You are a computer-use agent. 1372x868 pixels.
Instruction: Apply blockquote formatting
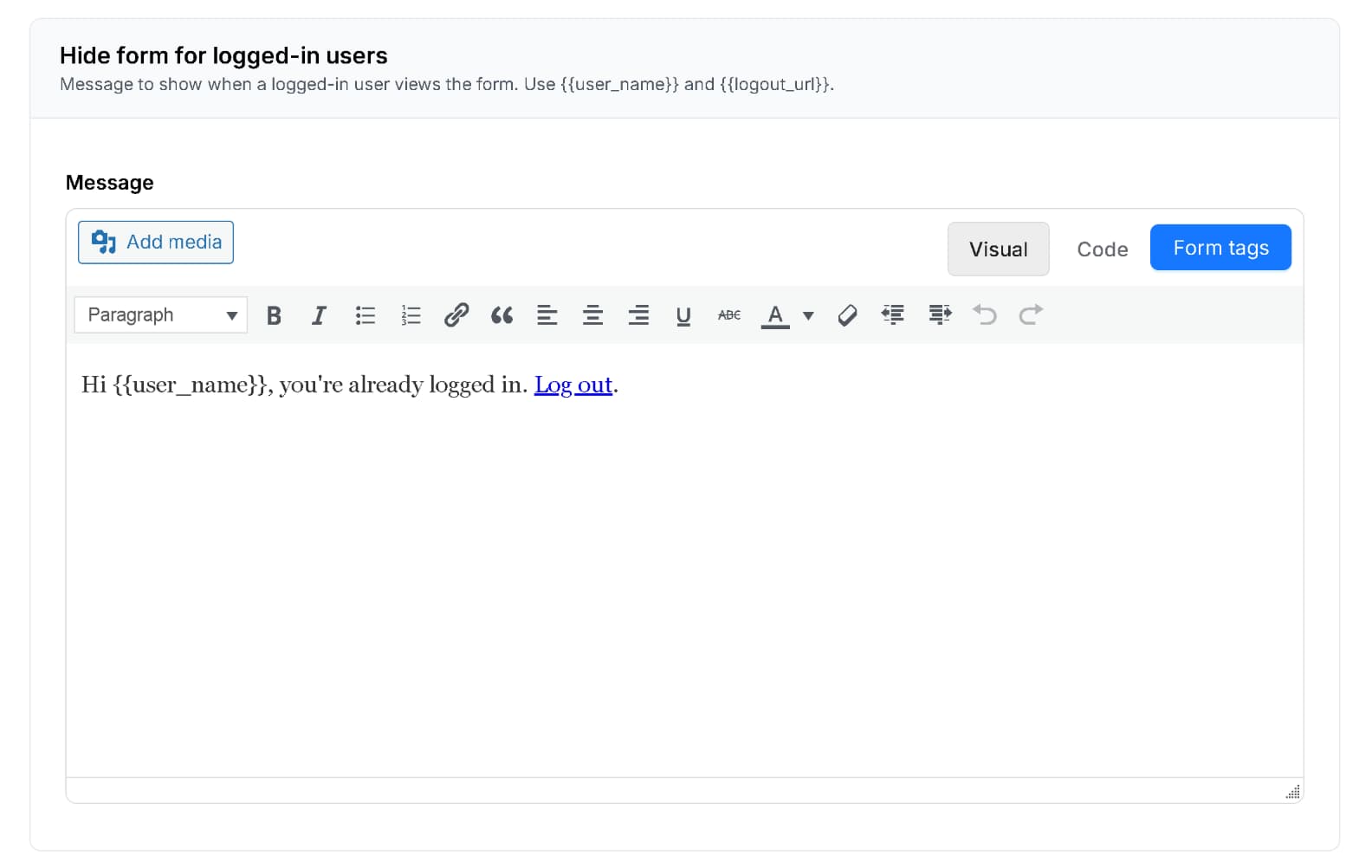point(502,315)
